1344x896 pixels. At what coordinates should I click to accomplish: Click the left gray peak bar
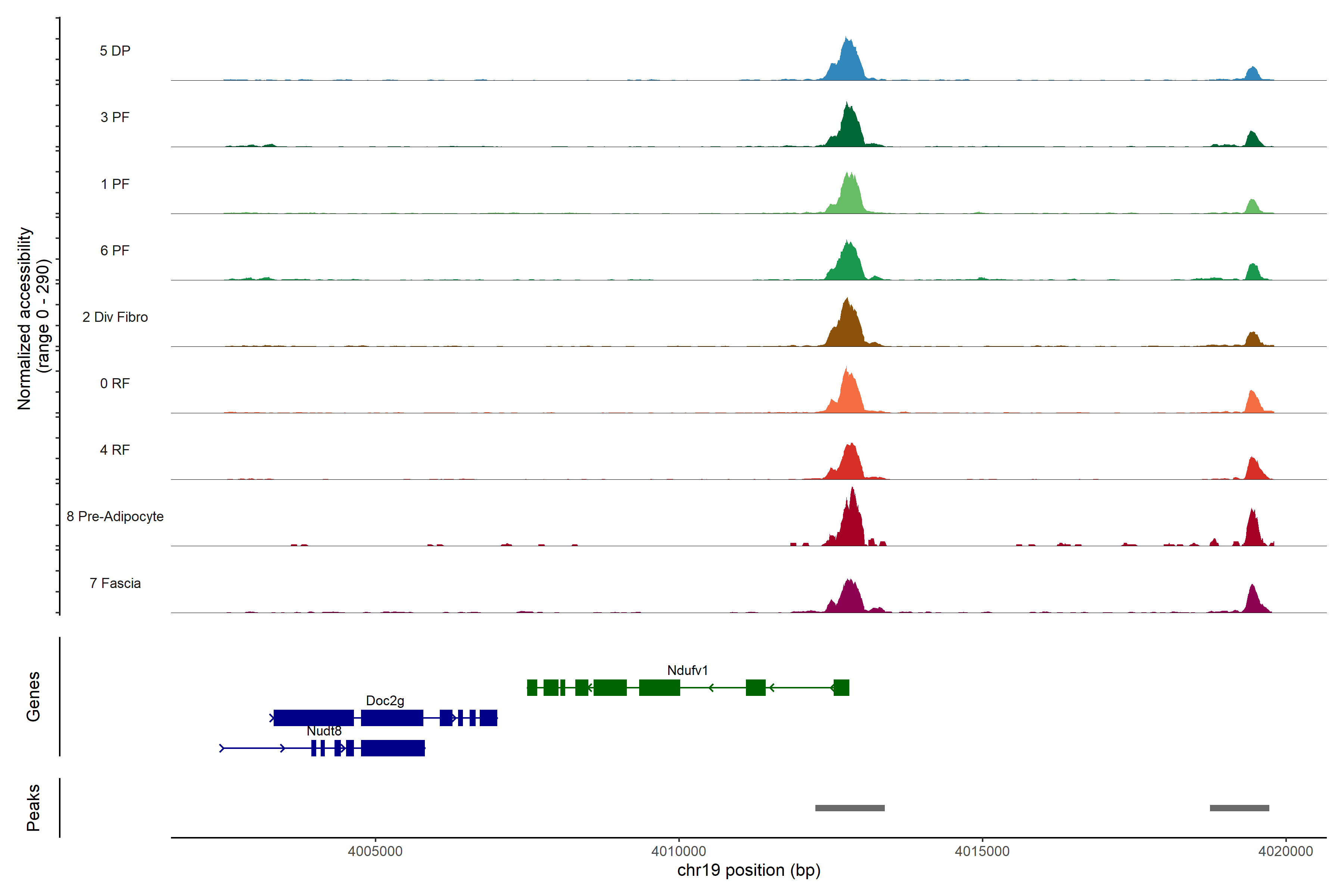(850, 808)
